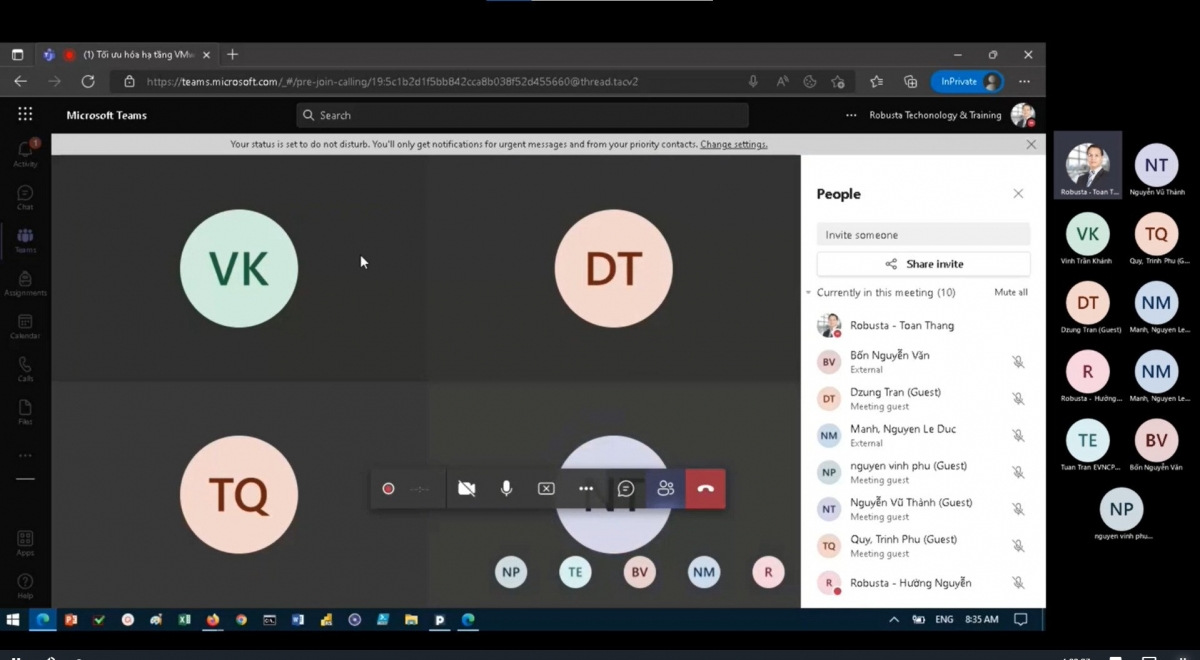Mute icon next to Manh, Nguyen Le Duc

pyautogui.click(x=1018, y=436)
